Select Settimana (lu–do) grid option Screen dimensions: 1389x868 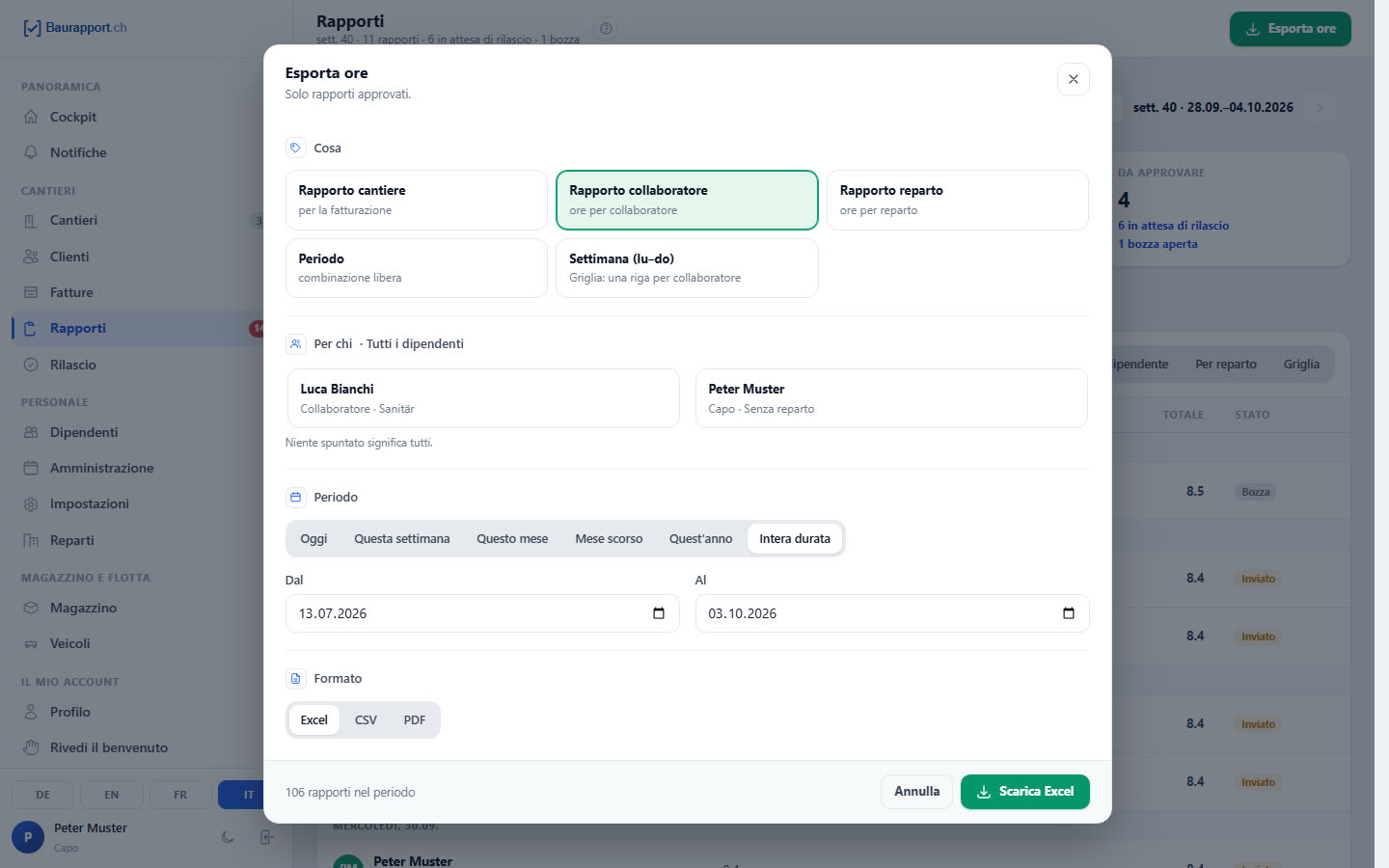(687, 268)
